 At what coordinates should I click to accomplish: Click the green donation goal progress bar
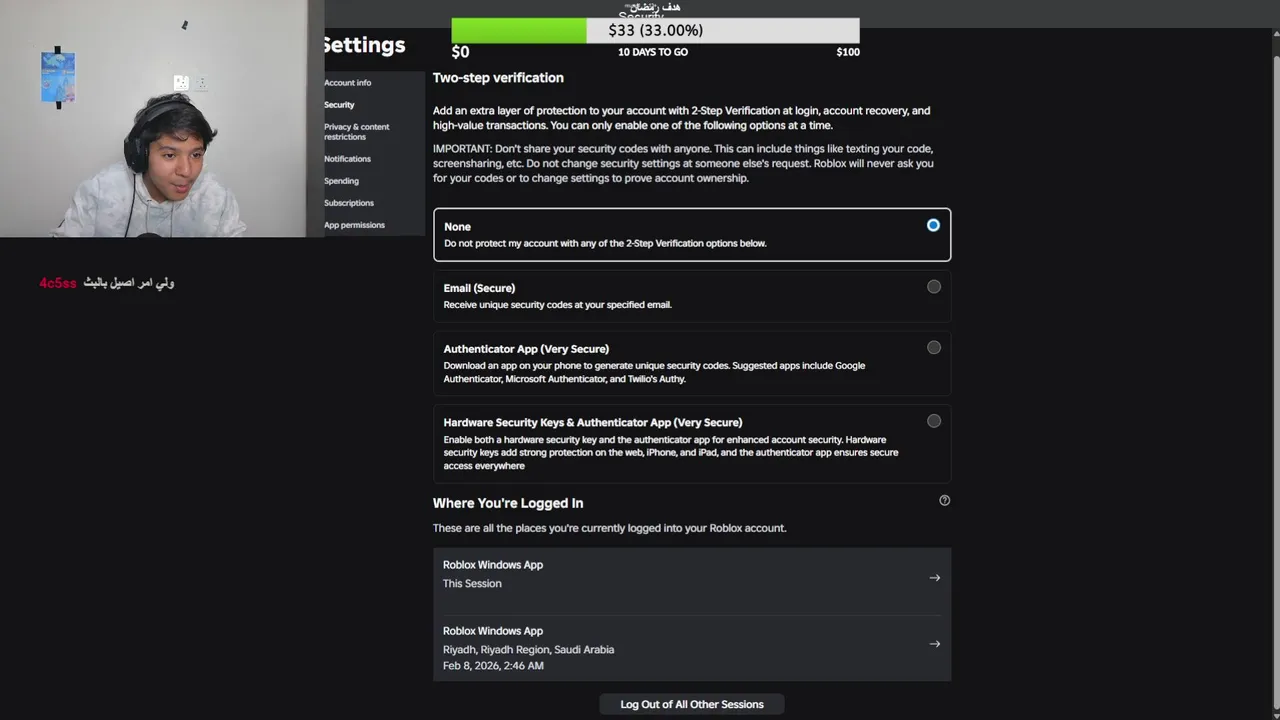click(x=519, y=31)
